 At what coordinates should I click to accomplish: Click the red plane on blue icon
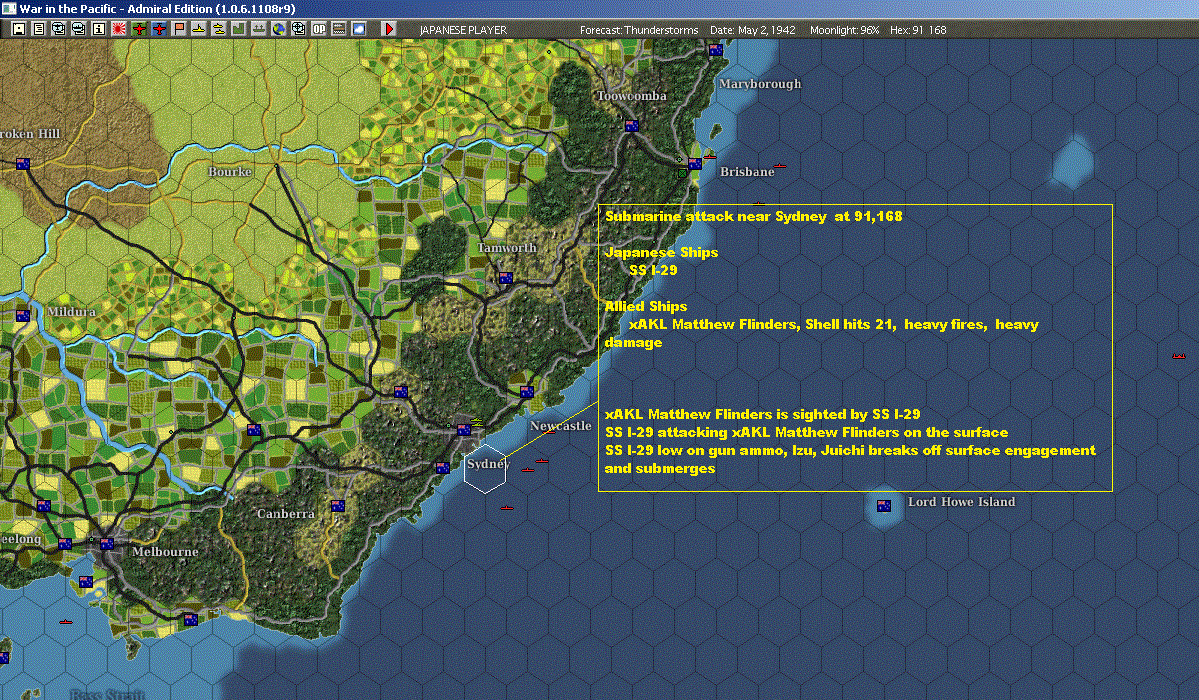(159, 29)
